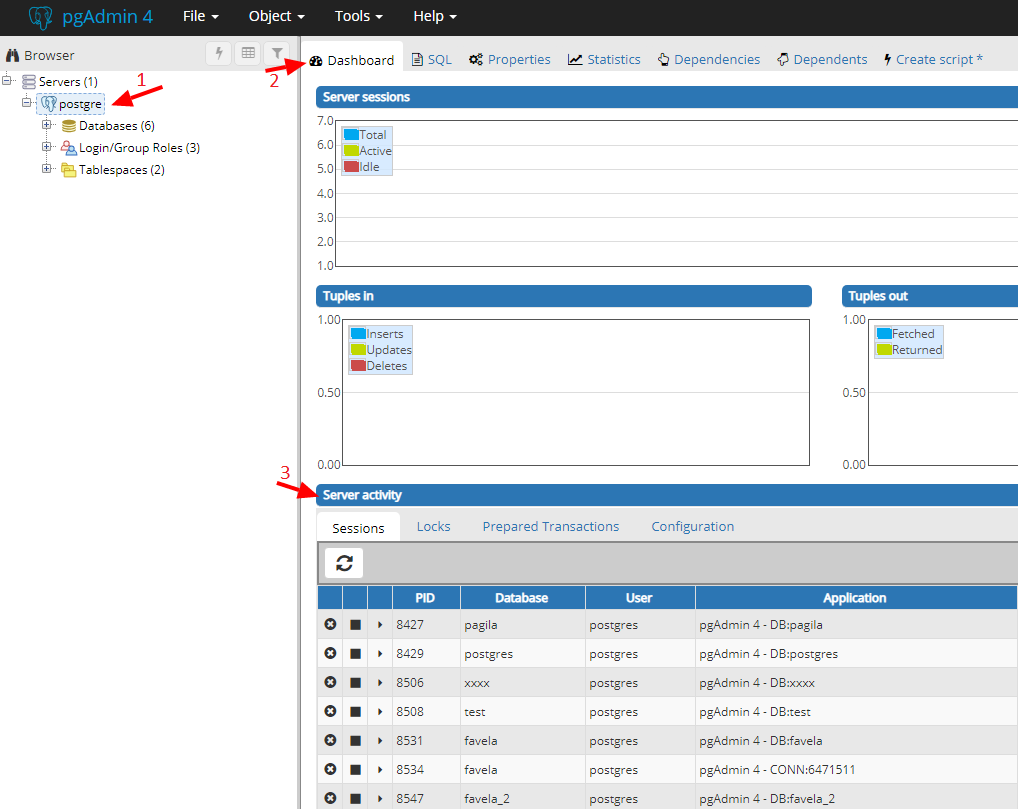Click the blue Total legend swatch

351,135
